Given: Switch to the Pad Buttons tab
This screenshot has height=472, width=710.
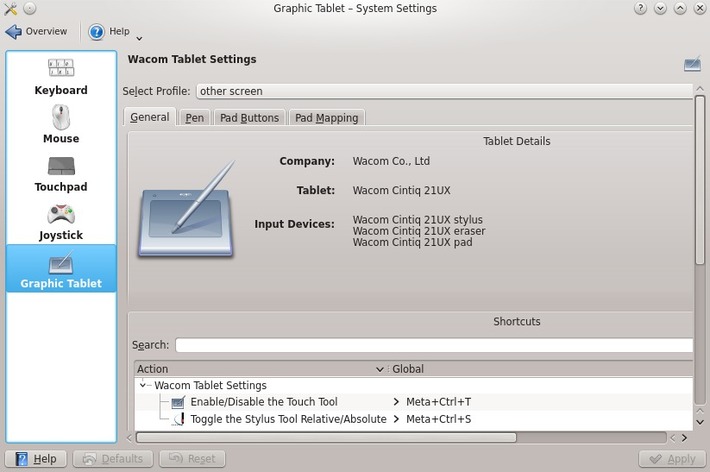Looking at the screenshot, I should (250, 118).
